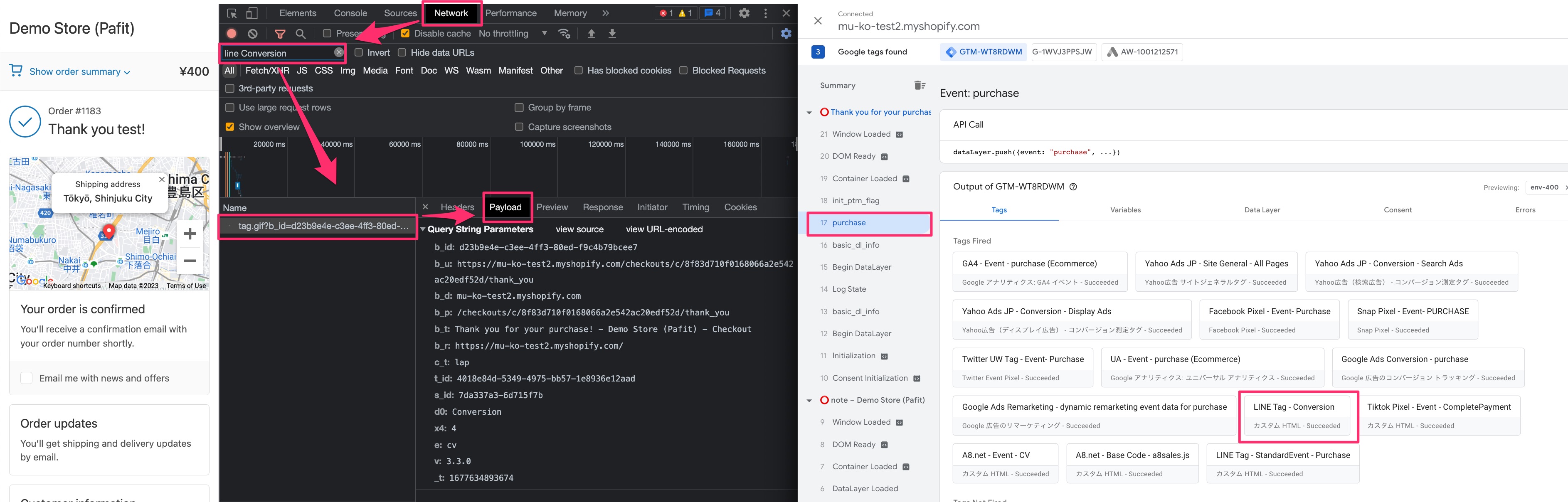Open network conditions wifi icon
This screenshot has height=502, width=1568.
(x=564, y=34)
